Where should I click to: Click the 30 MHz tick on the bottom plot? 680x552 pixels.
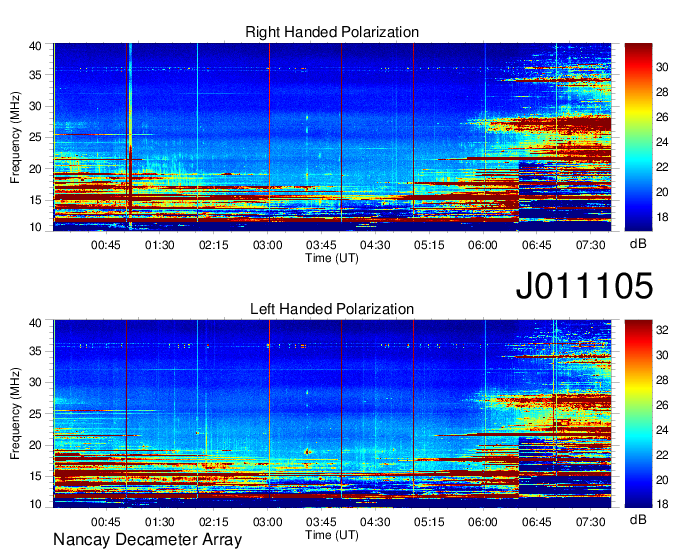(x=35, y=382)
